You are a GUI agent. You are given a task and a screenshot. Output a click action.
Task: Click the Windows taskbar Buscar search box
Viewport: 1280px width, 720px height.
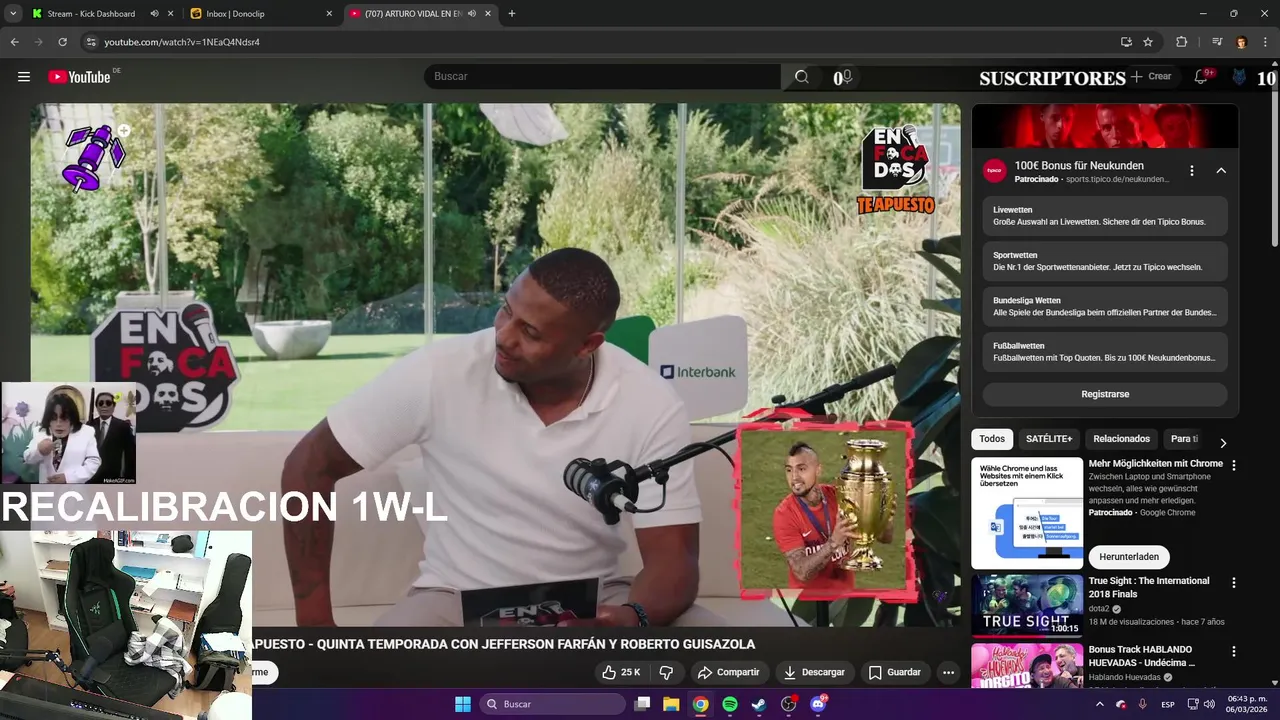(x=553, y=704)
